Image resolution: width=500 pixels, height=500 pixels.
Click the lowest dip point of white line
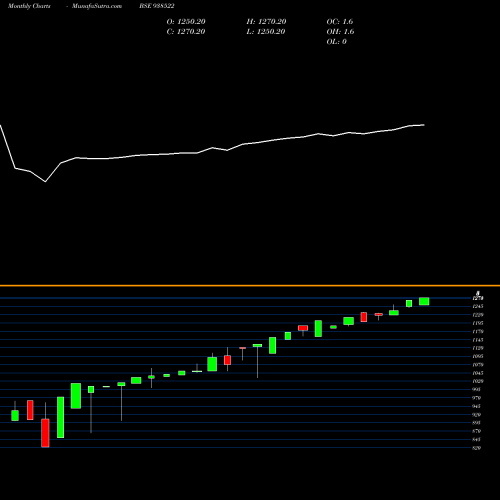tap(45, 182)
